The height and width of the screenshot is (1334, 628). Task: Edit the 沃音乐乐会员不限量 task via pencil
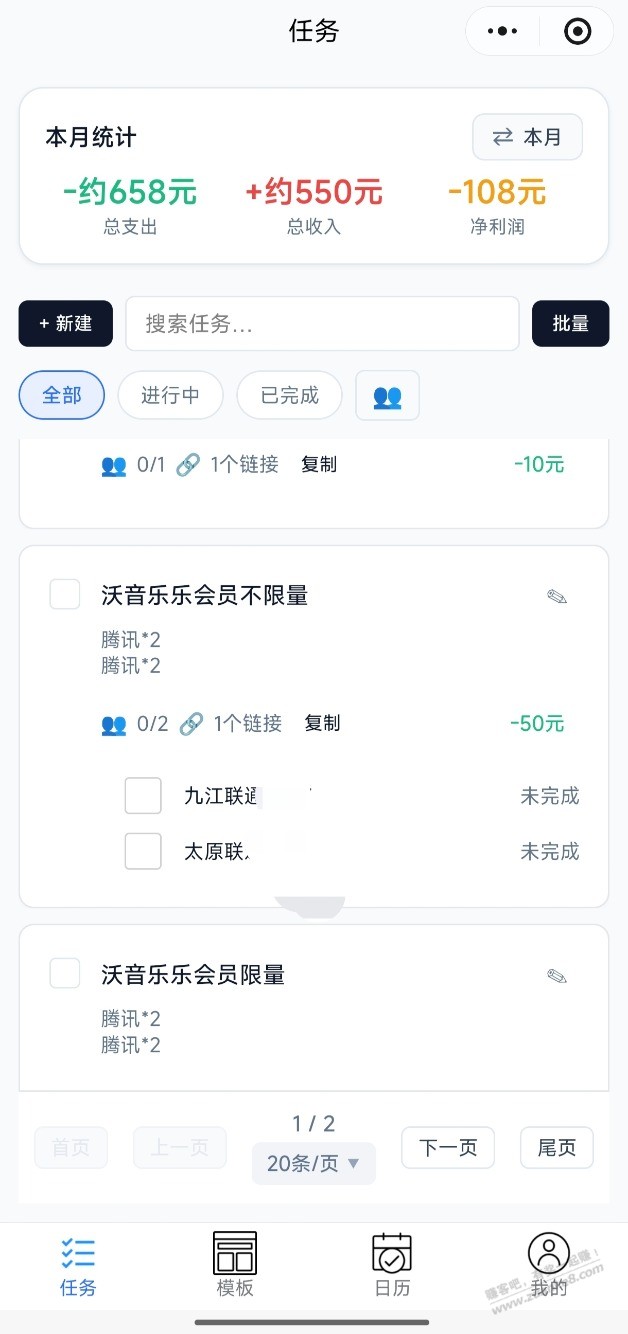(557, 597)
